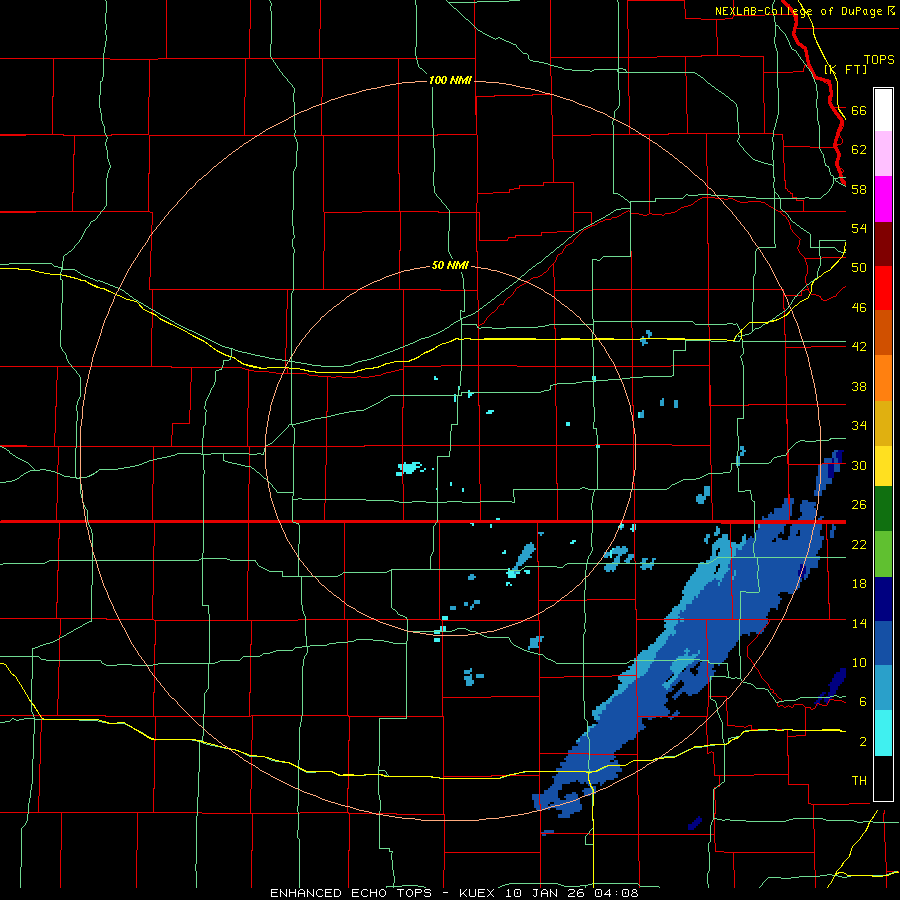Select the medium blue legend swatch
Screen dimensions: 900x900
click(883, 643)
